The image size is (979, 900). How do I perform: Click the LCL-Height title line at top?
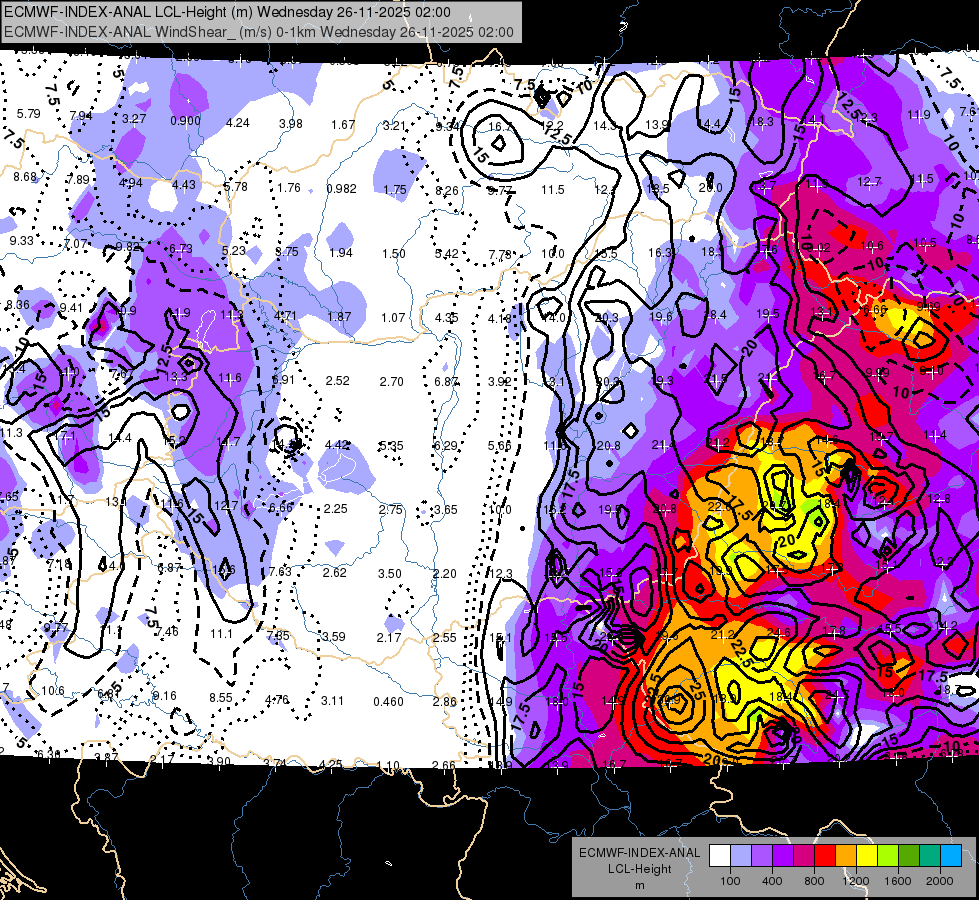click(x=227, y=12)
